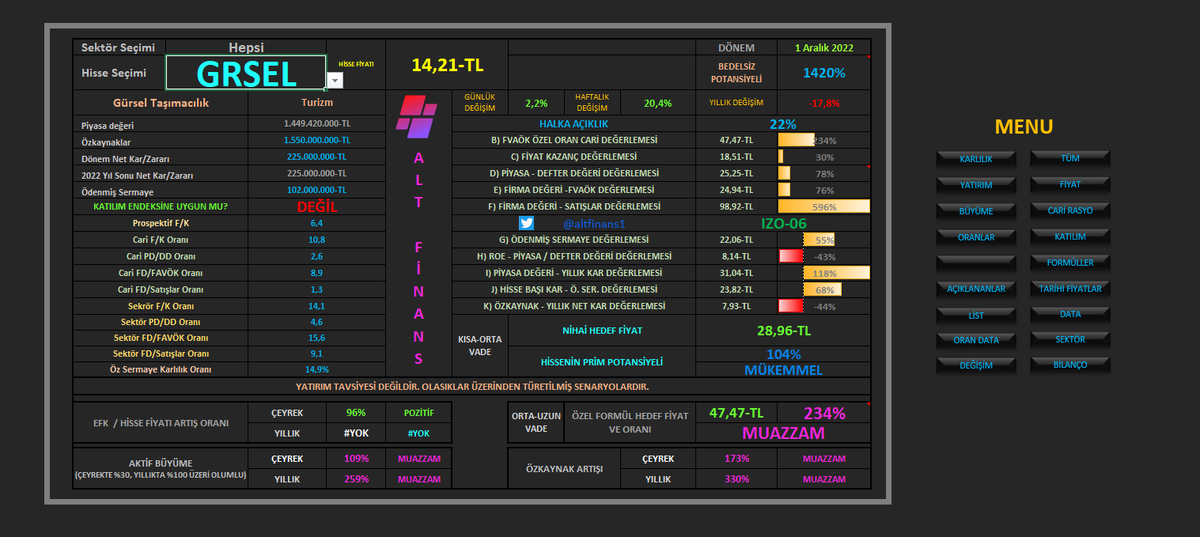Screen dimensions: 1200x537
Task: Click the blank button below ORANLAR
Action: point(976,263)
